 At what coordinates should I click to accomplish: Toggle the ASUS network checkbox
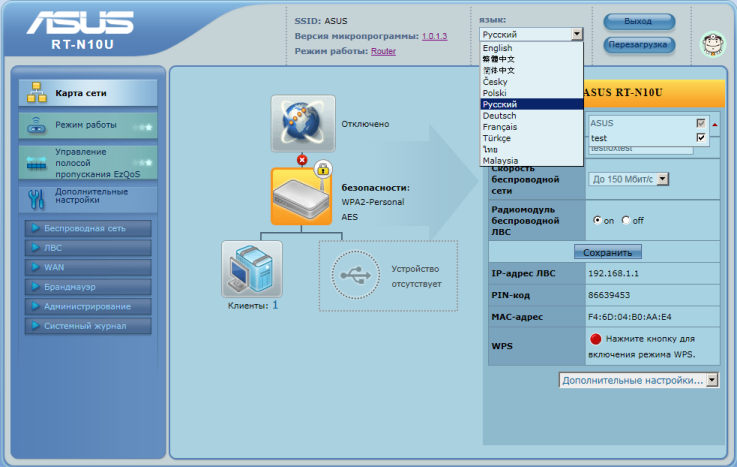click(701, 123)
